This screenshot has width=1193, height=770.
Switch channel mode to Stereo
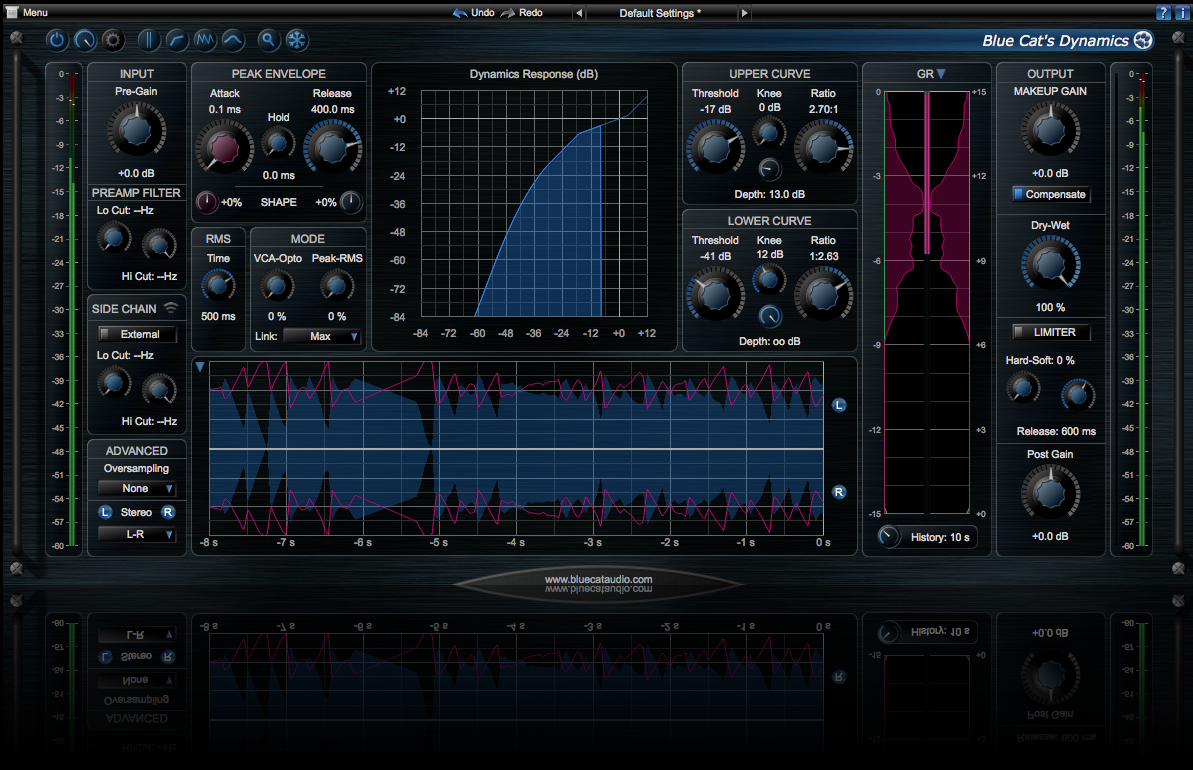click(136, 511)
